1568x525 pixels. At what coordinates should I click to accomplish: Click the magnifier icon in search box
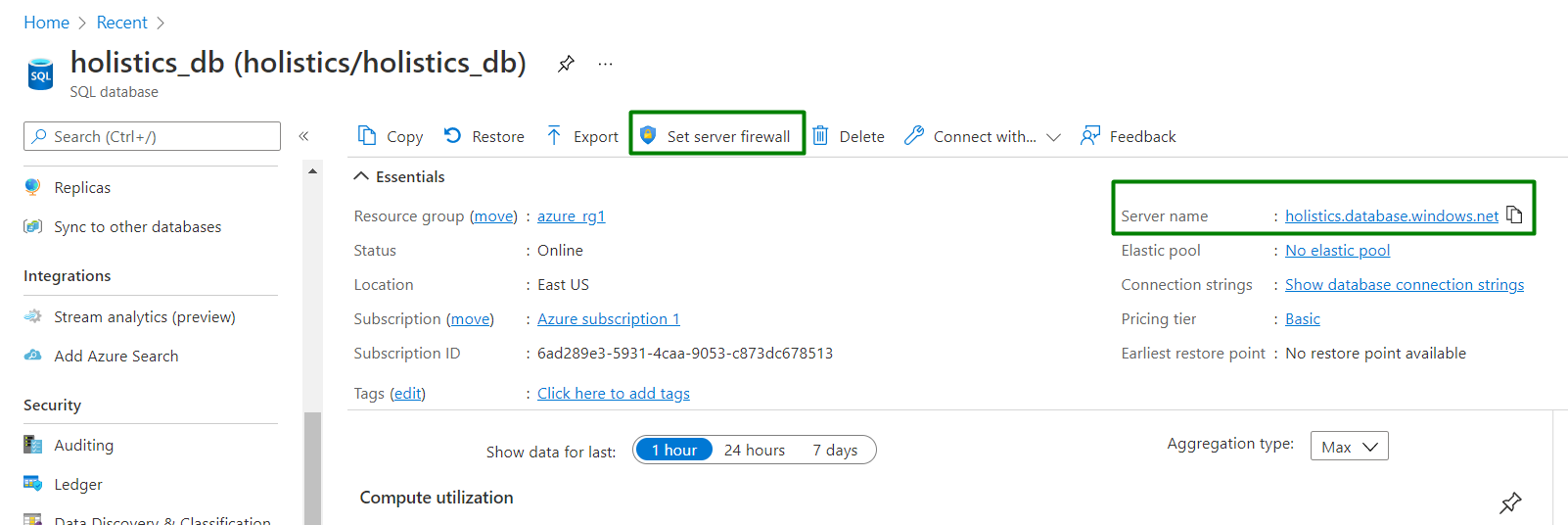click(39, 136)
